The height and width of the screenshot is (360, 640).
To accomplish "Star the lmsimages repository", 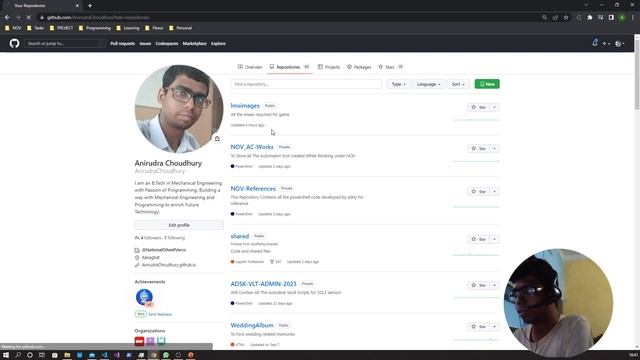I will pos(478,107).
